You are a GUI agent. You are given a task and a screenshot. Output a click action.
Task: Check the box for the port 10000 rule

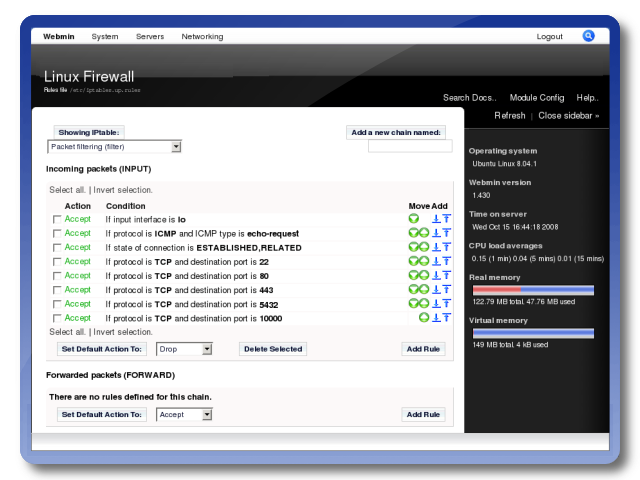[57, 318]
